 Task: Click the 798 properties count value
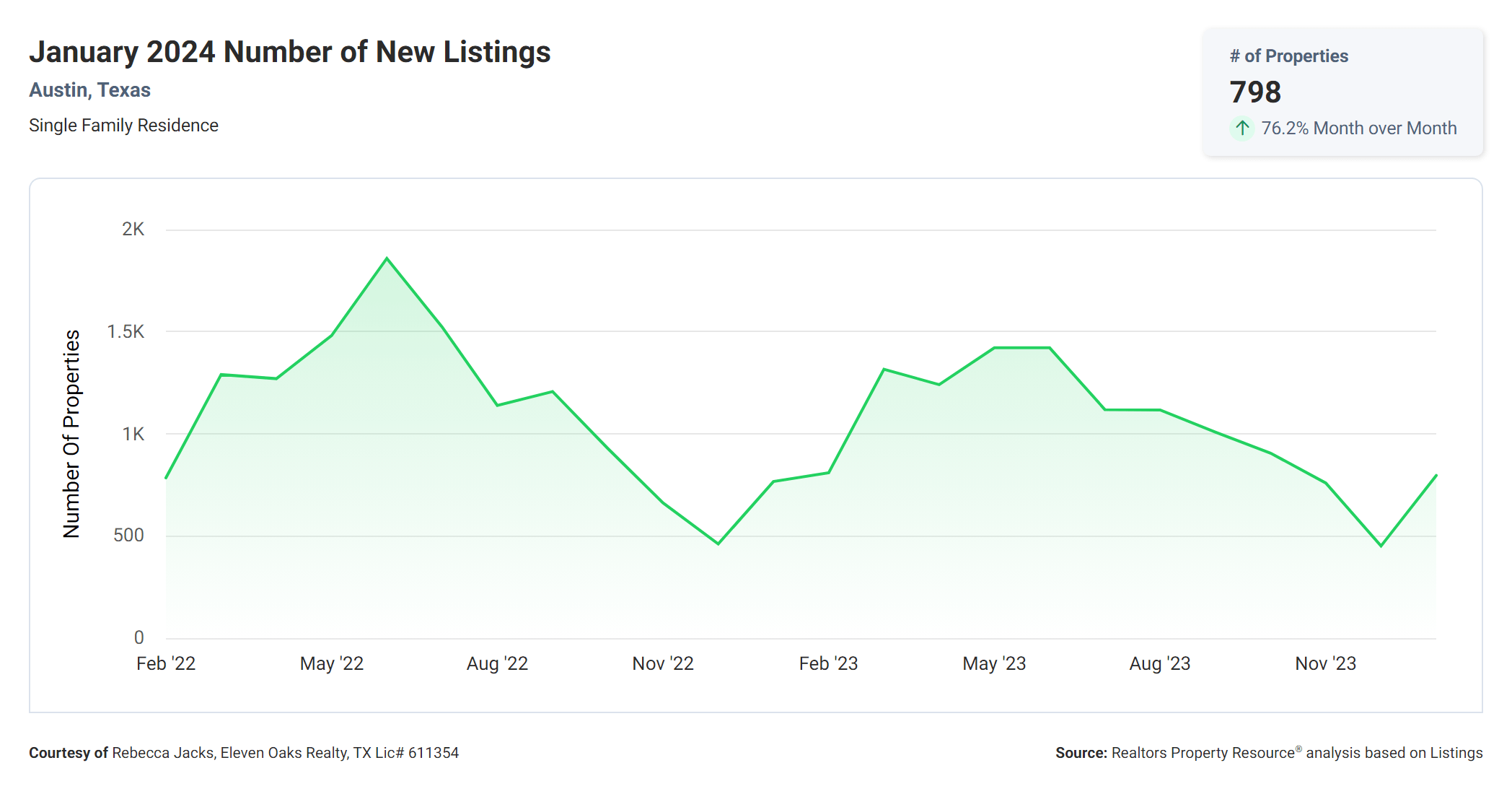click(x=1255, y=92)
